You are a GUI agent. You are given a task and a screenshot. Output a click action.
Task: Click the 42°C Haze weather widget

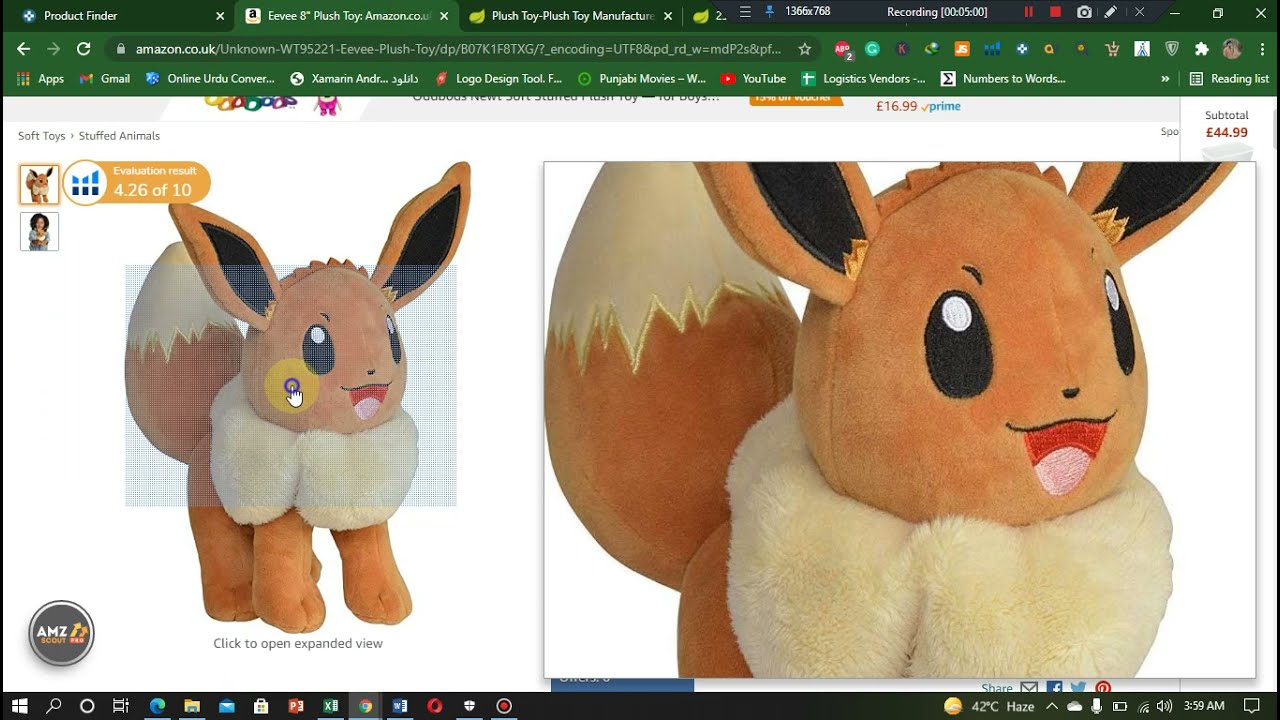990,706
